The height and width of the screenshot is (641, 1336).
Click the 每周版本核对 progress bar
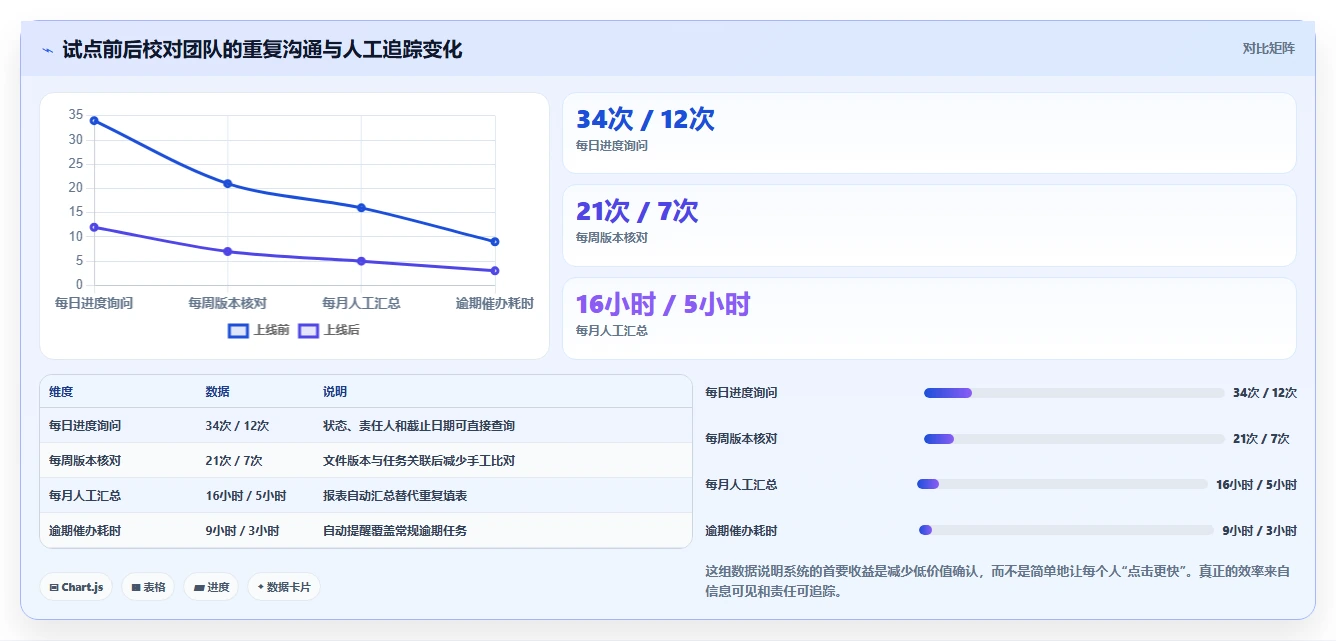point(1074,439)
